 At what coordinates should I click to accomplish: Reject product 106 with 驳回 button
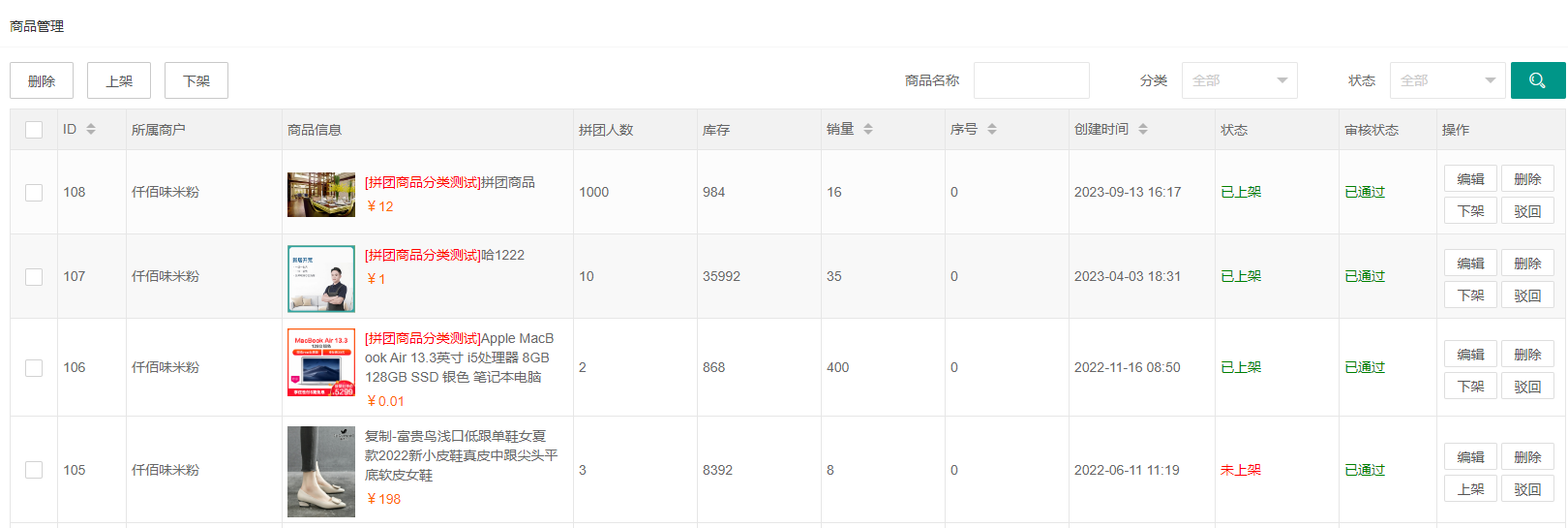(1527, 387)
